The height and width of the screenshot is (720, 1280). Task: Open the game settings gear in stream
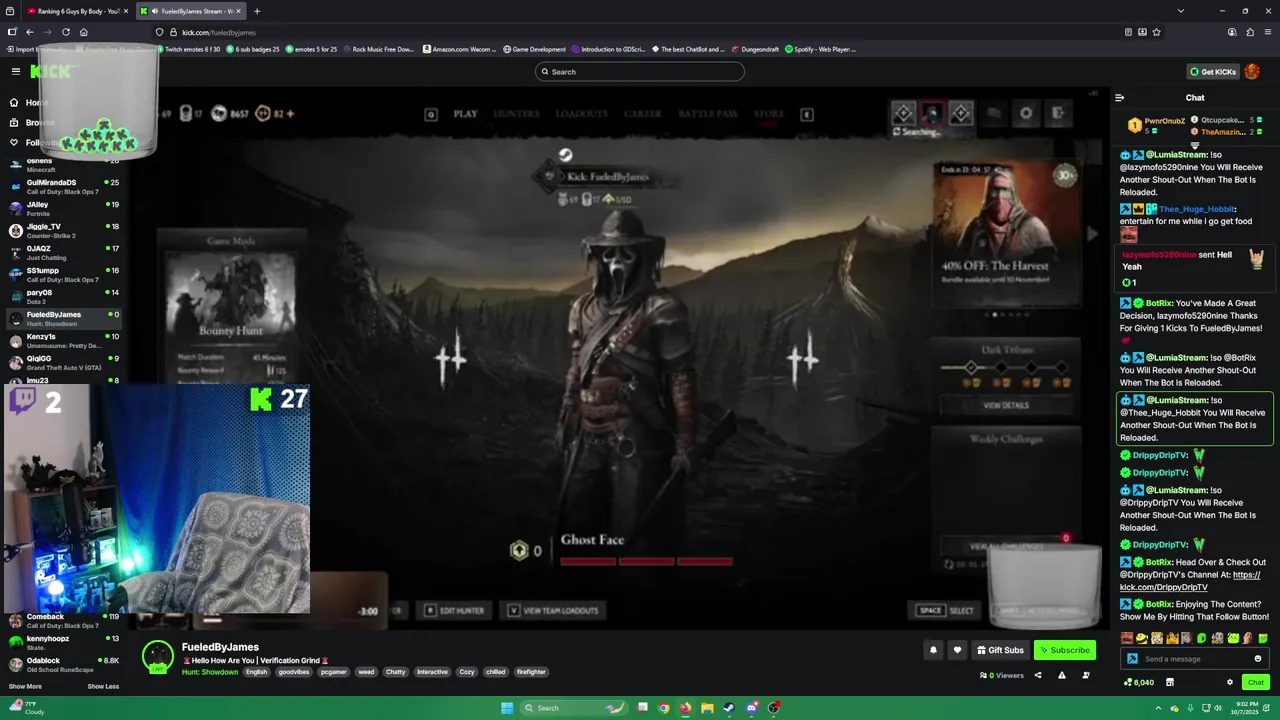click(x=1026, y=113)
